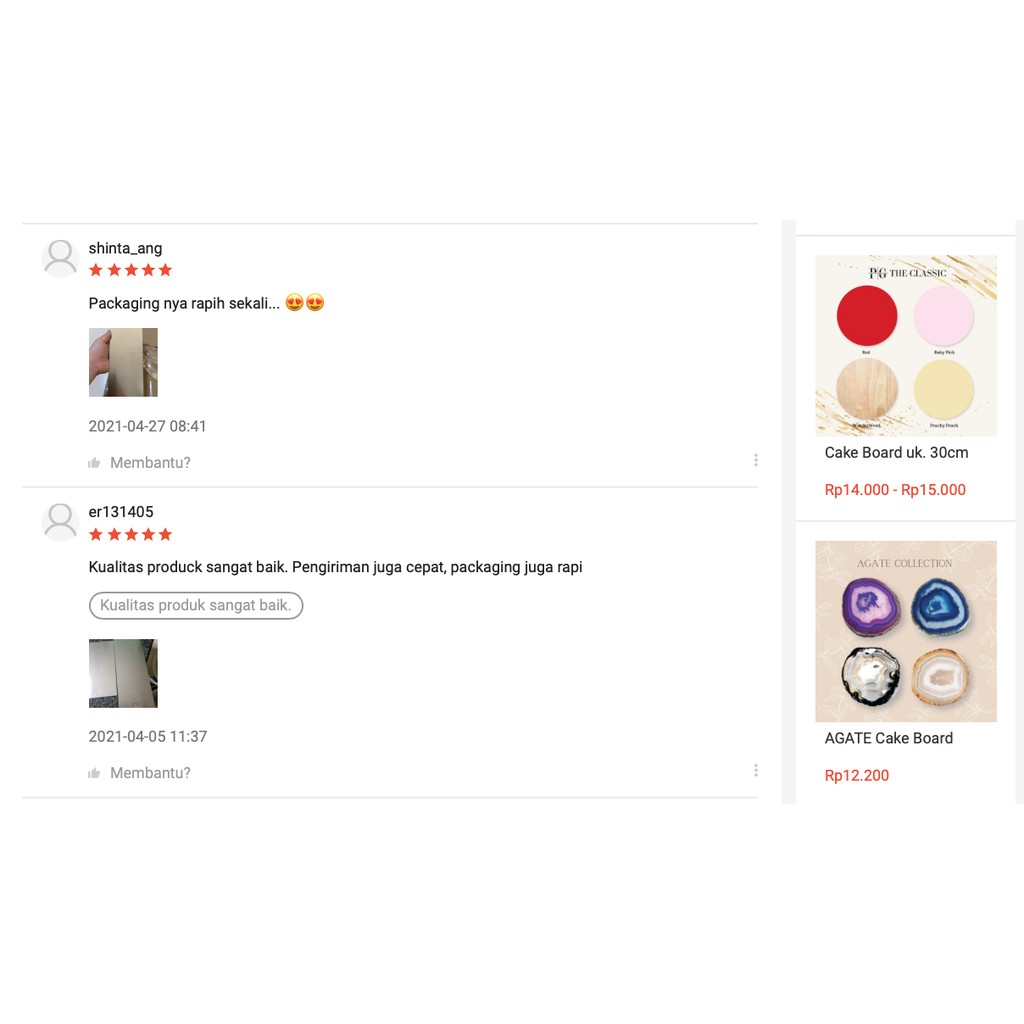Click thumbs-up icon on shinta_ang's review
The image size is (1024, 1024).
pos(94,463)
